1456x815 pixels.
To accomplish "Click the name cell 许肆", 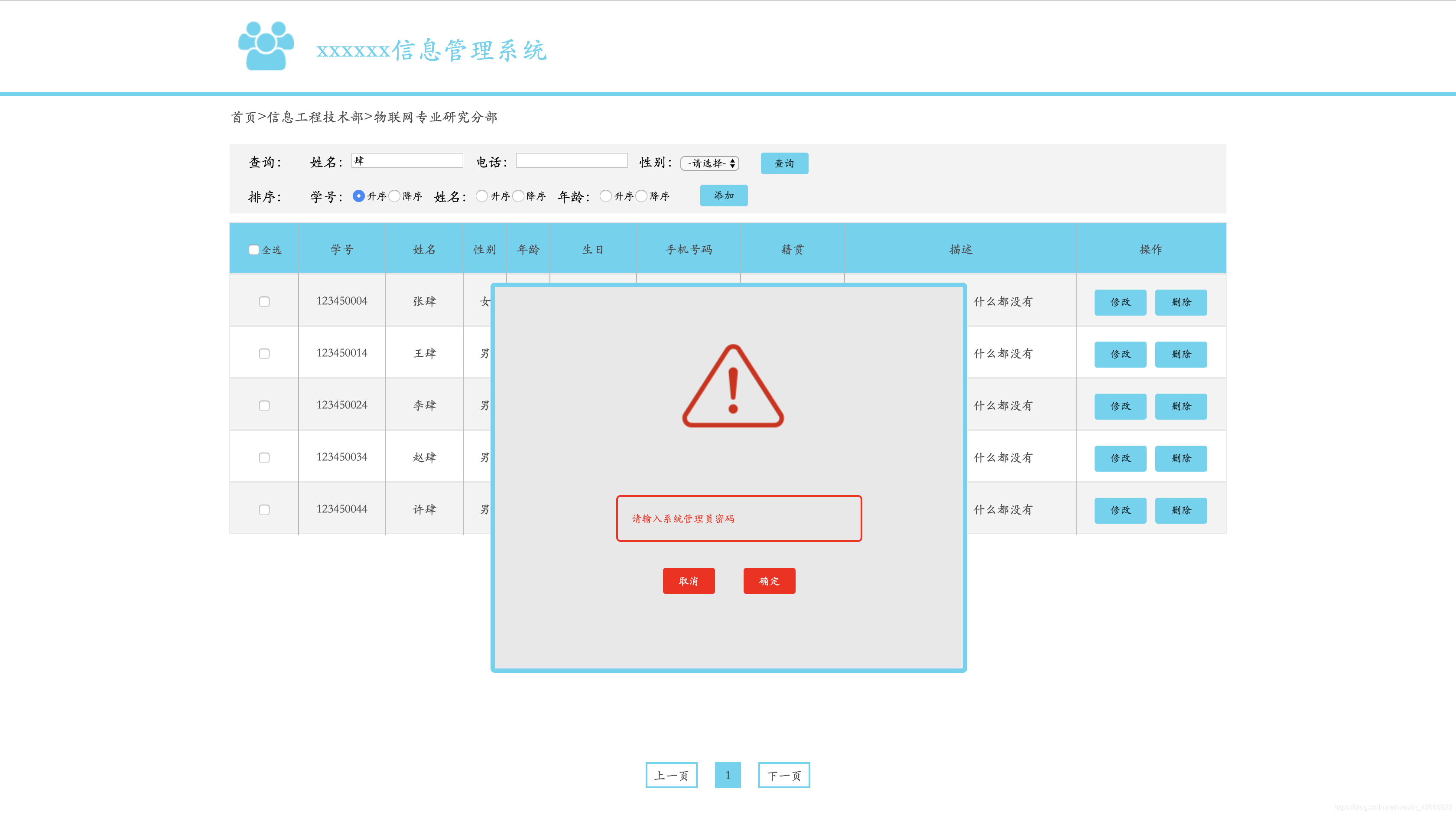I will (425, 509).
